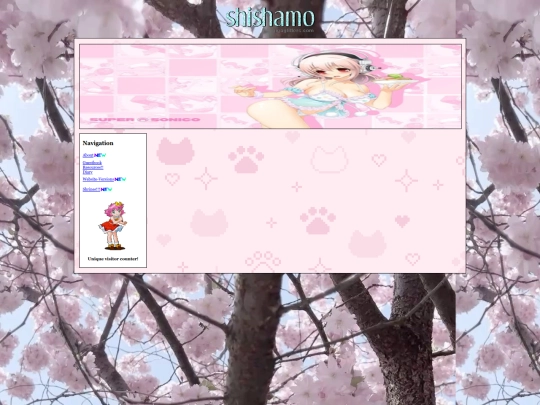Click the NEW badge beside Shrines
Viewport: 540px width, 405px height.
tap(106, 189)
